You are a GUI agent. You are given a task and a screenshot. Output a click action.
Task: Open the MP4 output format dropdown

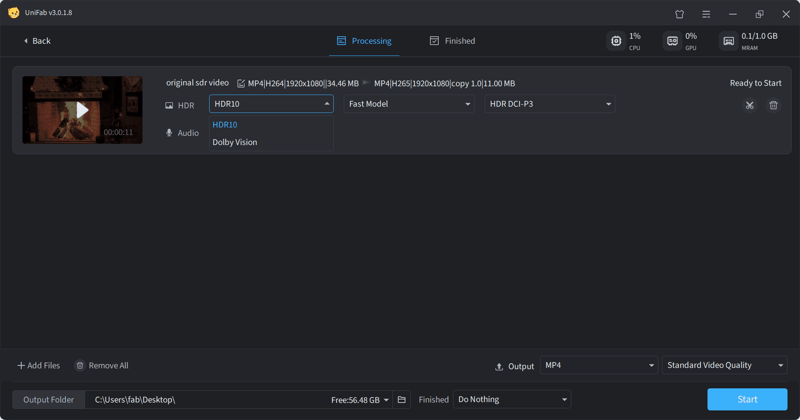(599, 366)
